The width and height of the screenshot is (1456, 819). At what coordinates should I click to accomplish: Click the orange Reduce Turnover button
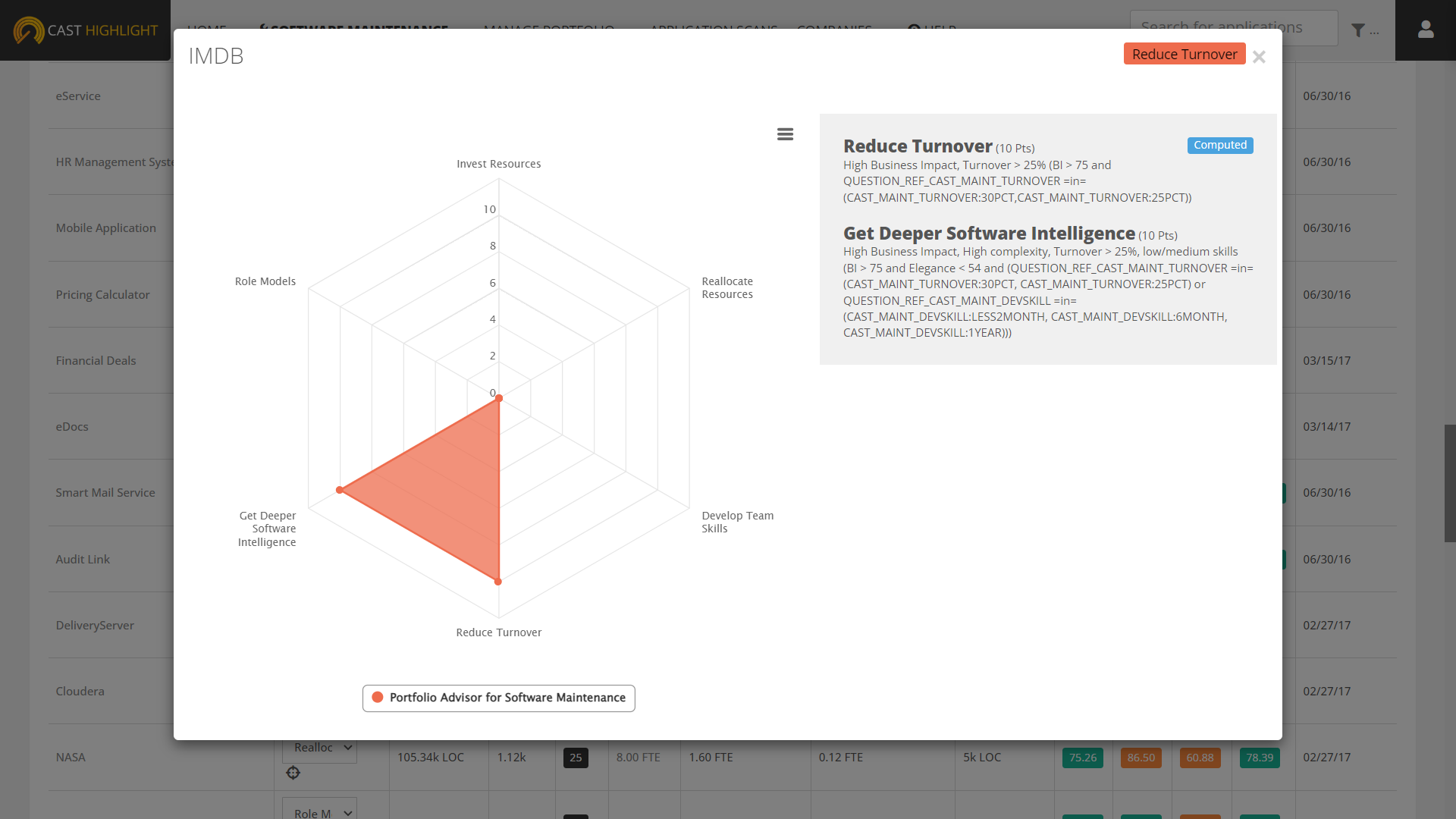1184,54
